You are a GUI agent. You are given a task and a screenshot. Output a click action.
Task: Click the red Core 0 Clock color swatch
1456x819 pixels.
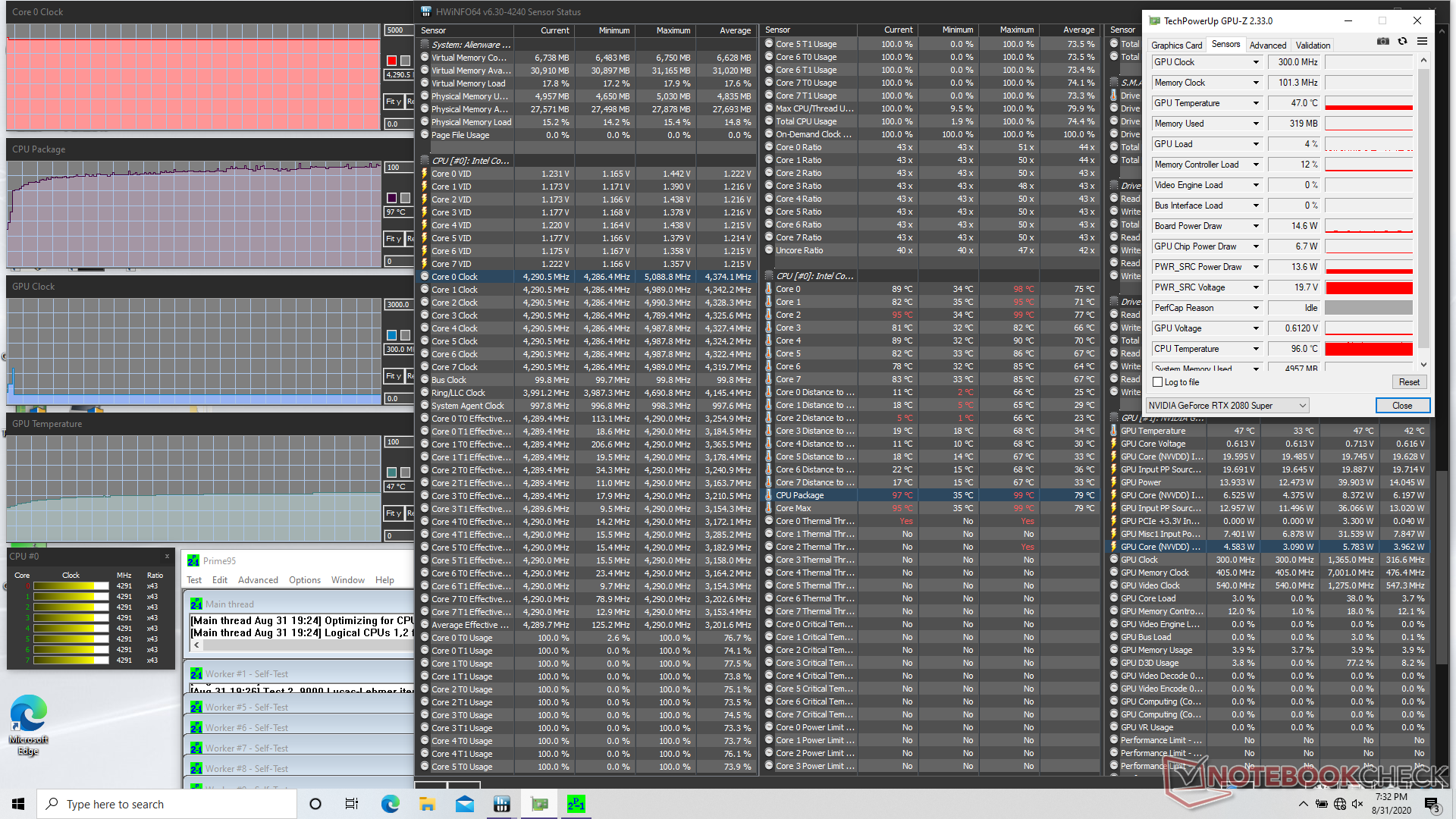pyautogui.click(x=391, y=61)
